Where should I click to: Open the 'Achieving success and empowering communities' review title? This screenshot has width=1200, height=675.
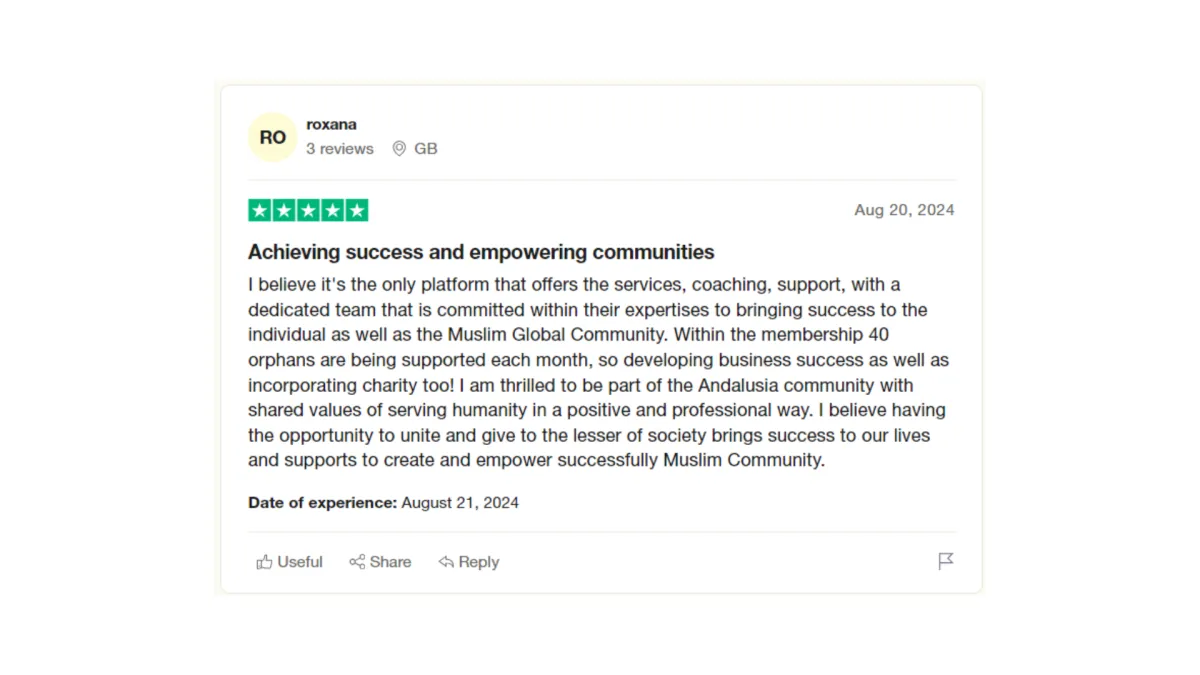pyautogui.click(x=481, y=252)
